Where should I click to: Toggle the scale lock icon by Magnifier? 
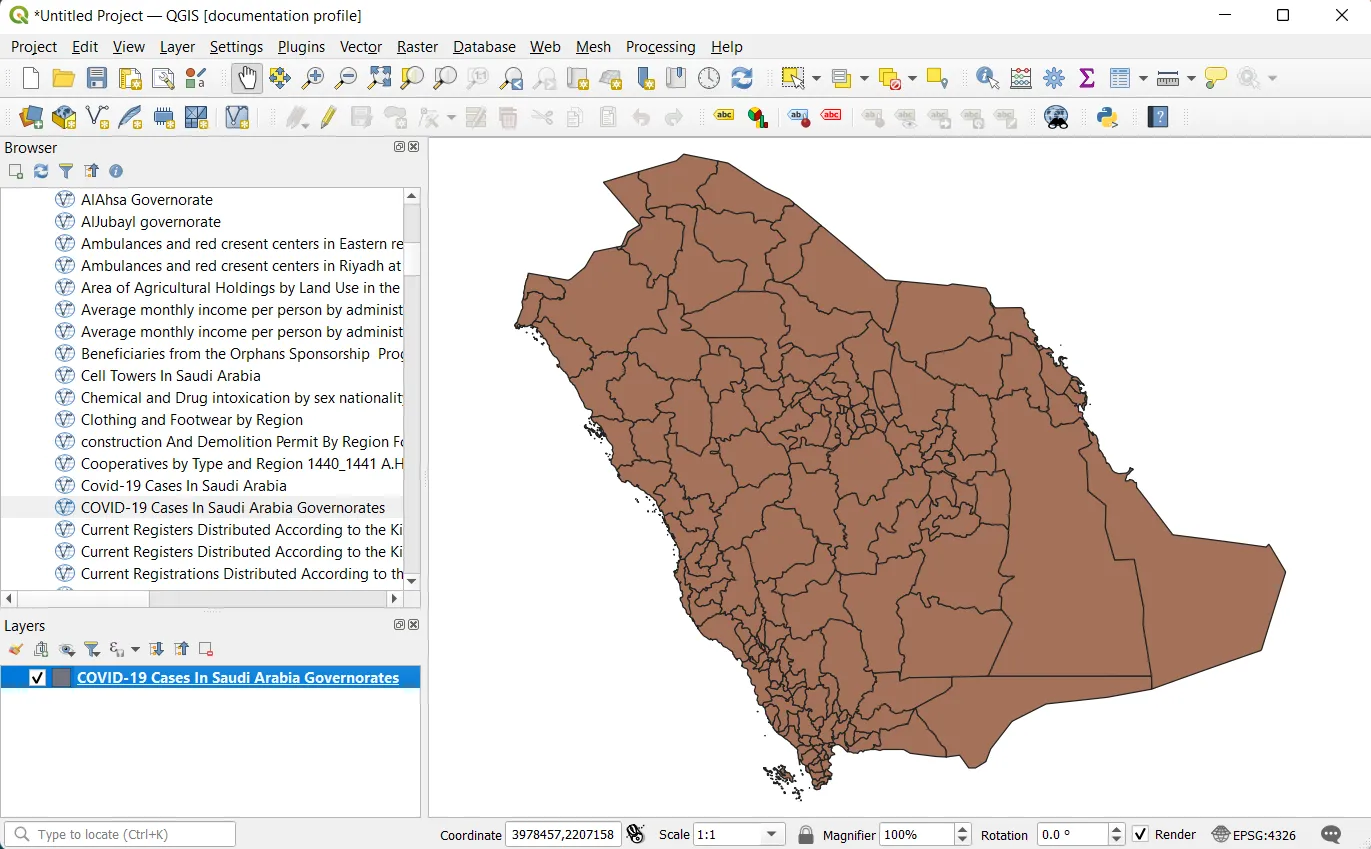pos(806,834)
